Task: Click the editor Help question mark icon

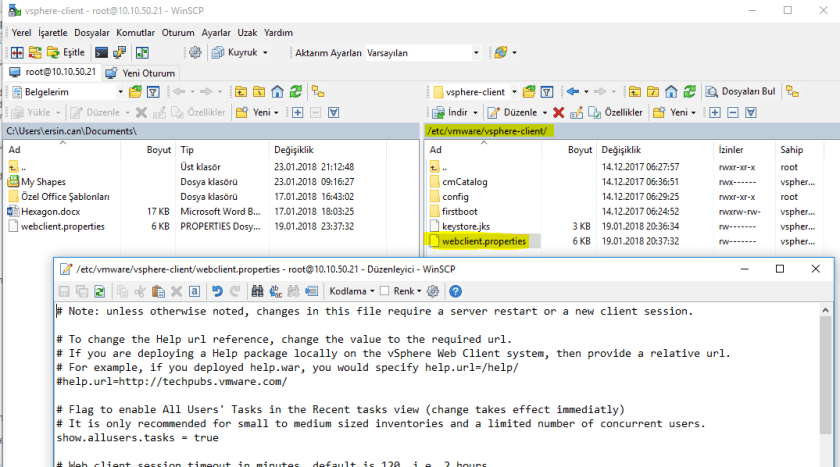Action: [455, 292]
